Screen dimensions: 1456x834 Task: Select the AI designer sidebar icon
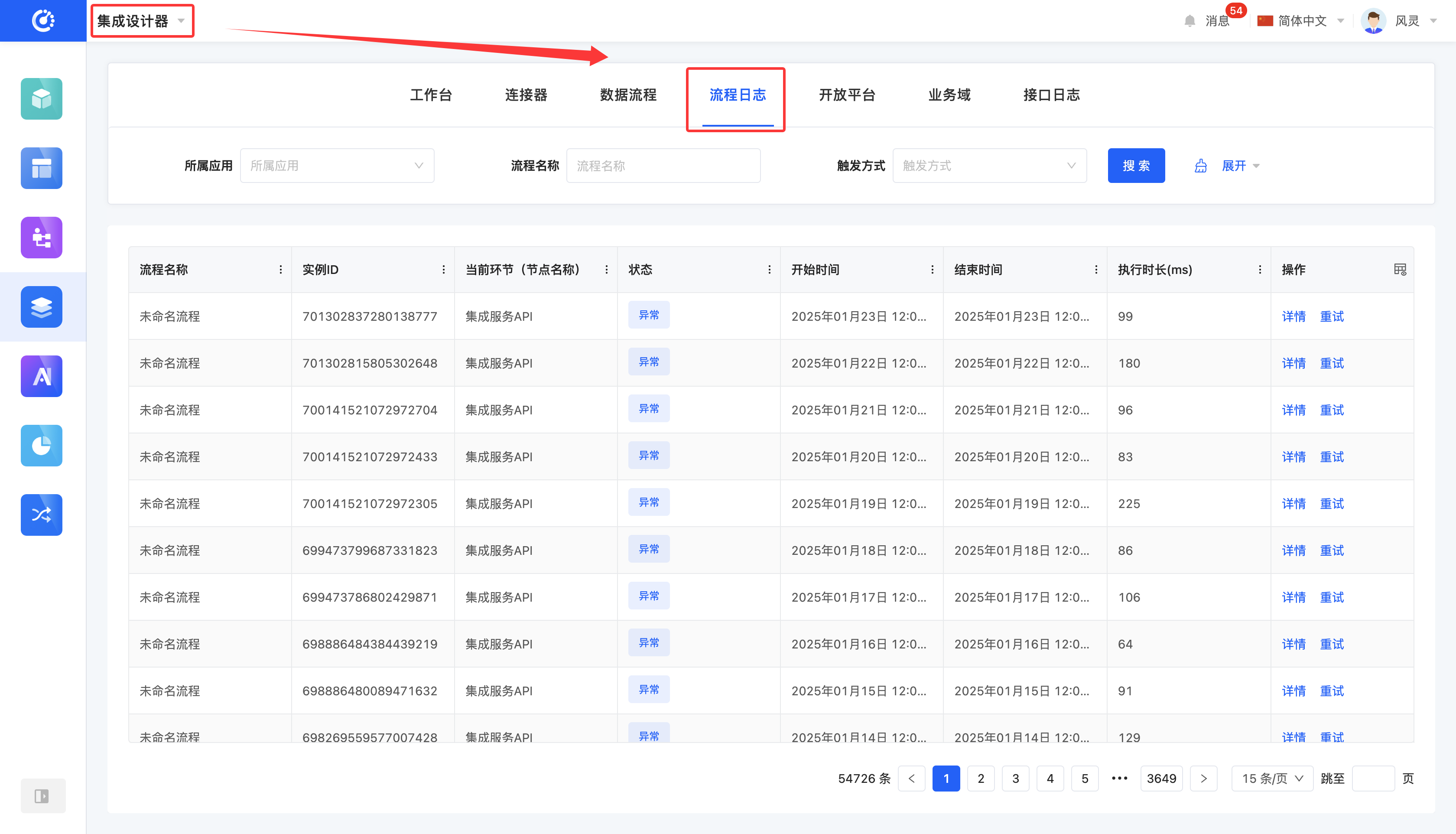tap(41, 376)
